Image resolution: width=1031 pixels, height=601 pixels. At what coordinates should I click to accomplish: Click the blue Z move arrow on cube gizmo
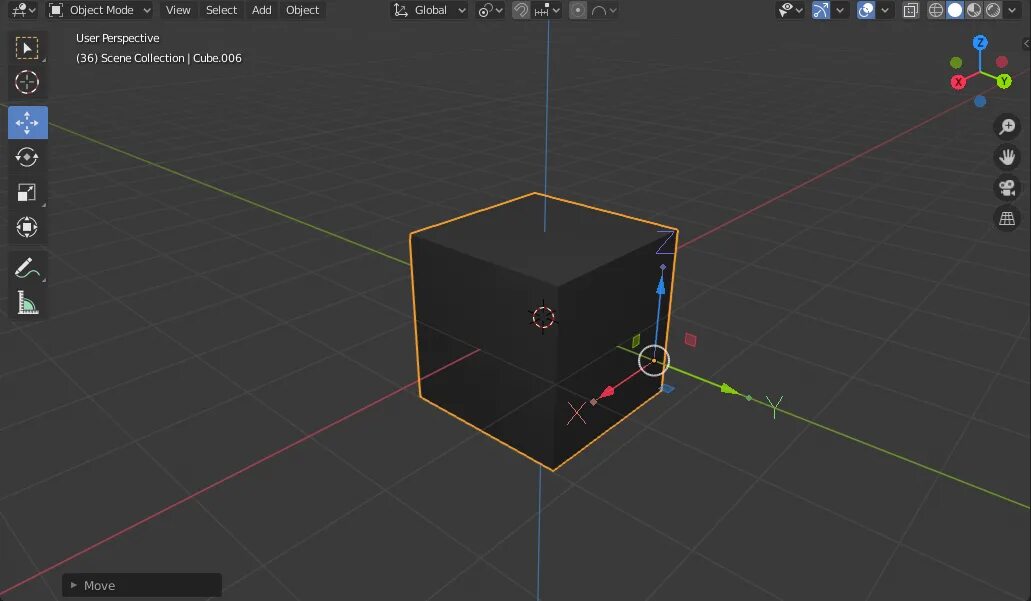coord(661,284)
